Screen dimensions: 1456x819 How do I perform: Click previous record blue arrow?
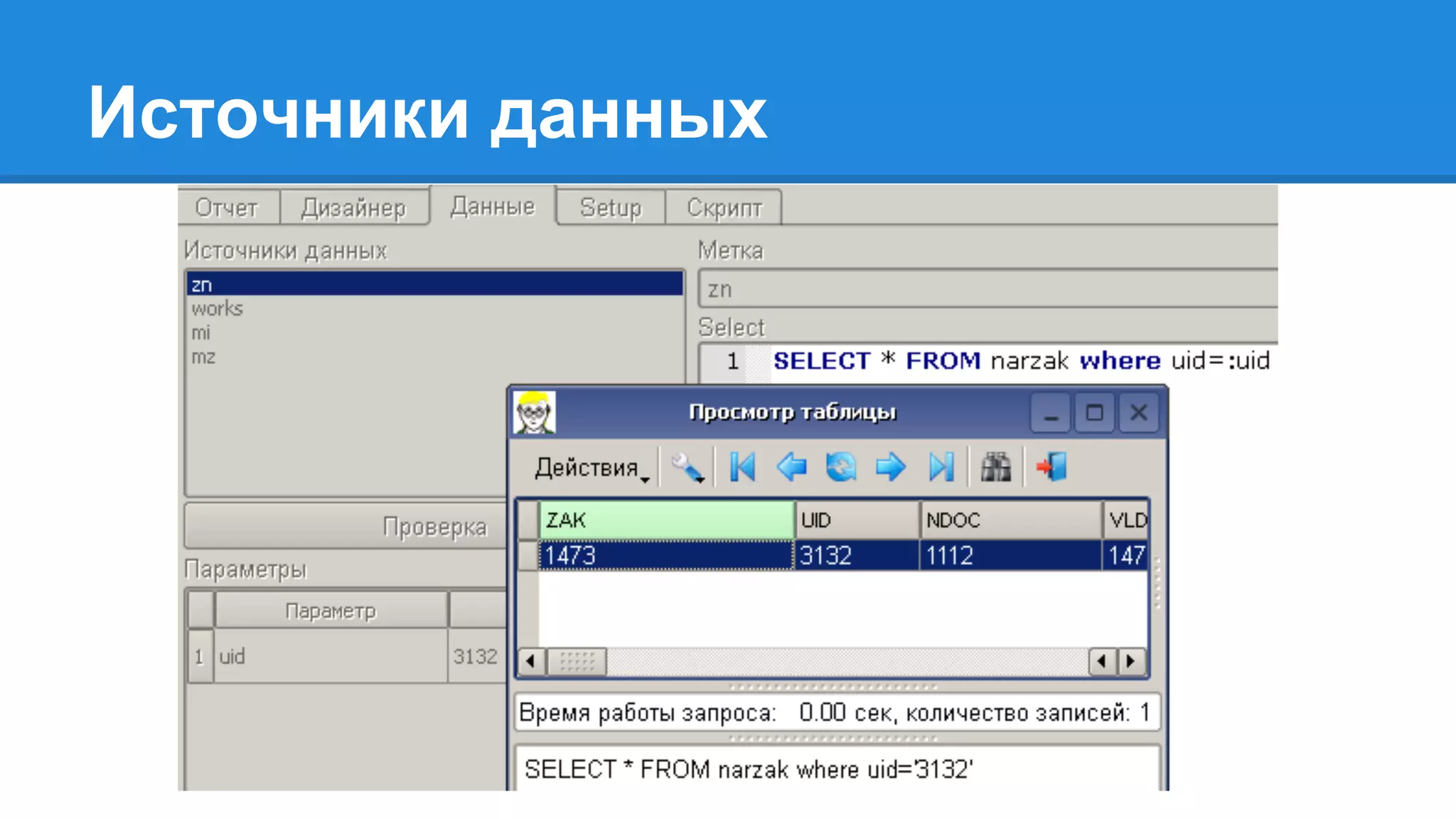click(x=791, y=468)
